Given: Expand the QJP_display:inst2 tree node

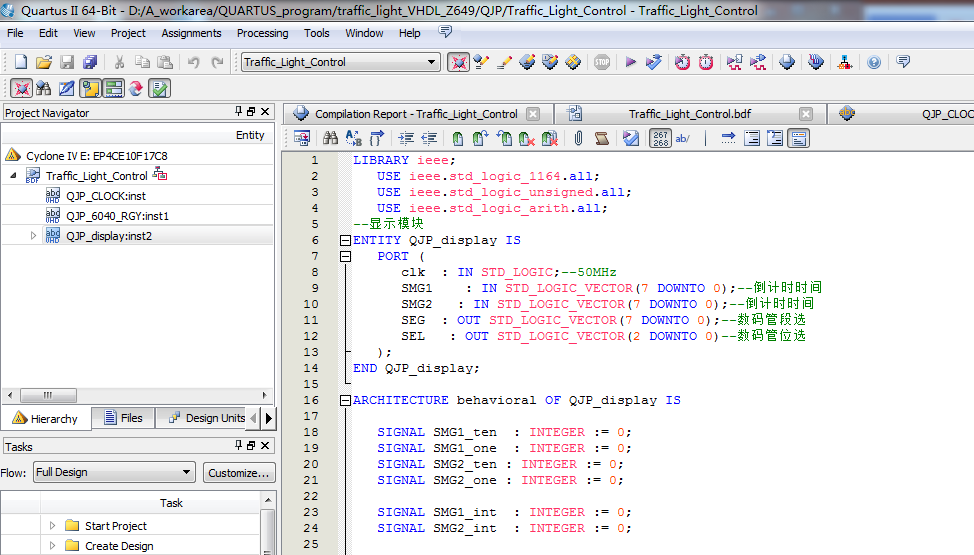Looking at the screenshot, I should [x=34, y=236].
